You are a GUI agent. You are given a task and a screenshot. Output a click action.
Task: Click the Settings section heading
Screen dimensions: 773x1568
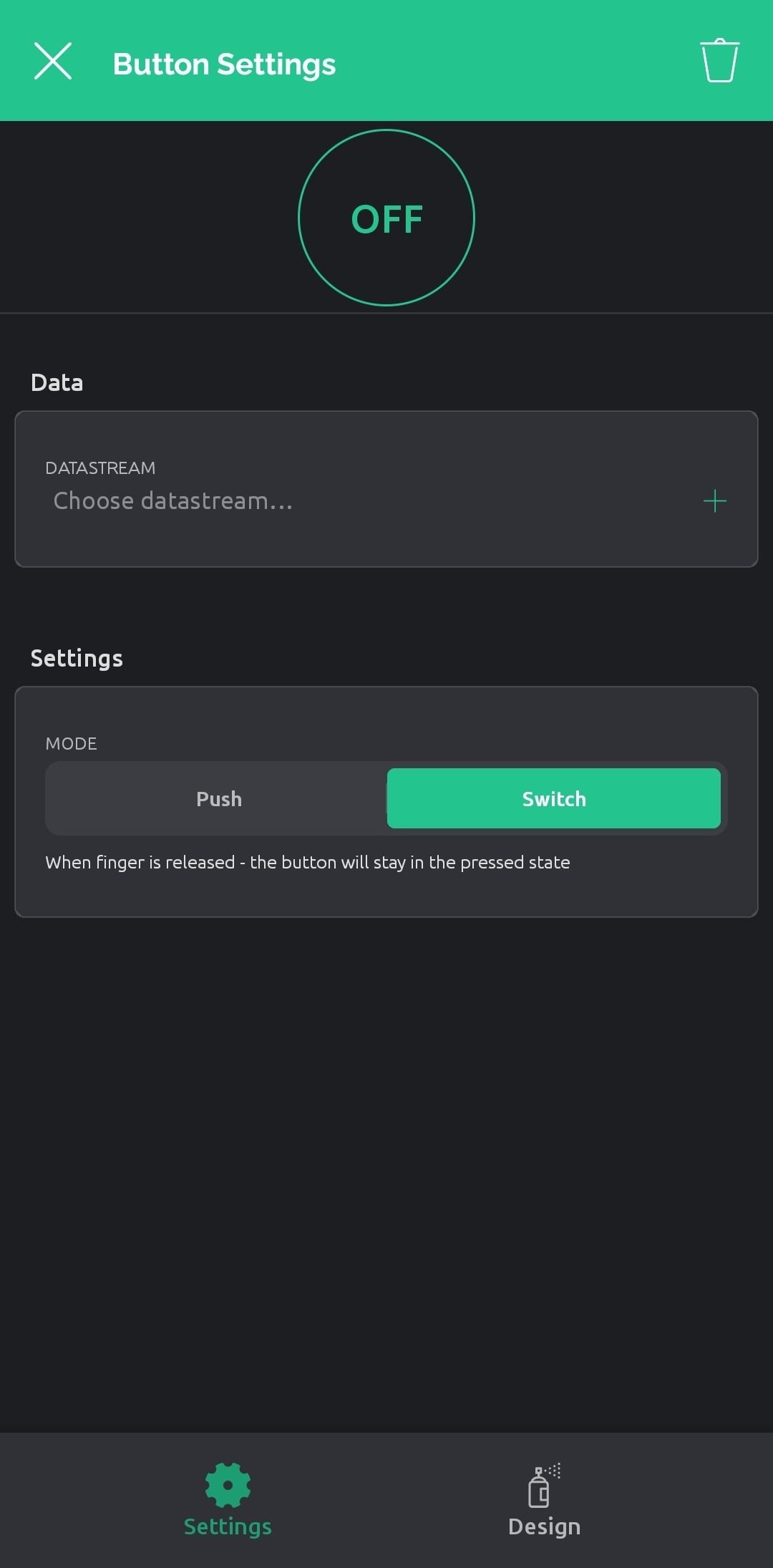coord(77,659)
